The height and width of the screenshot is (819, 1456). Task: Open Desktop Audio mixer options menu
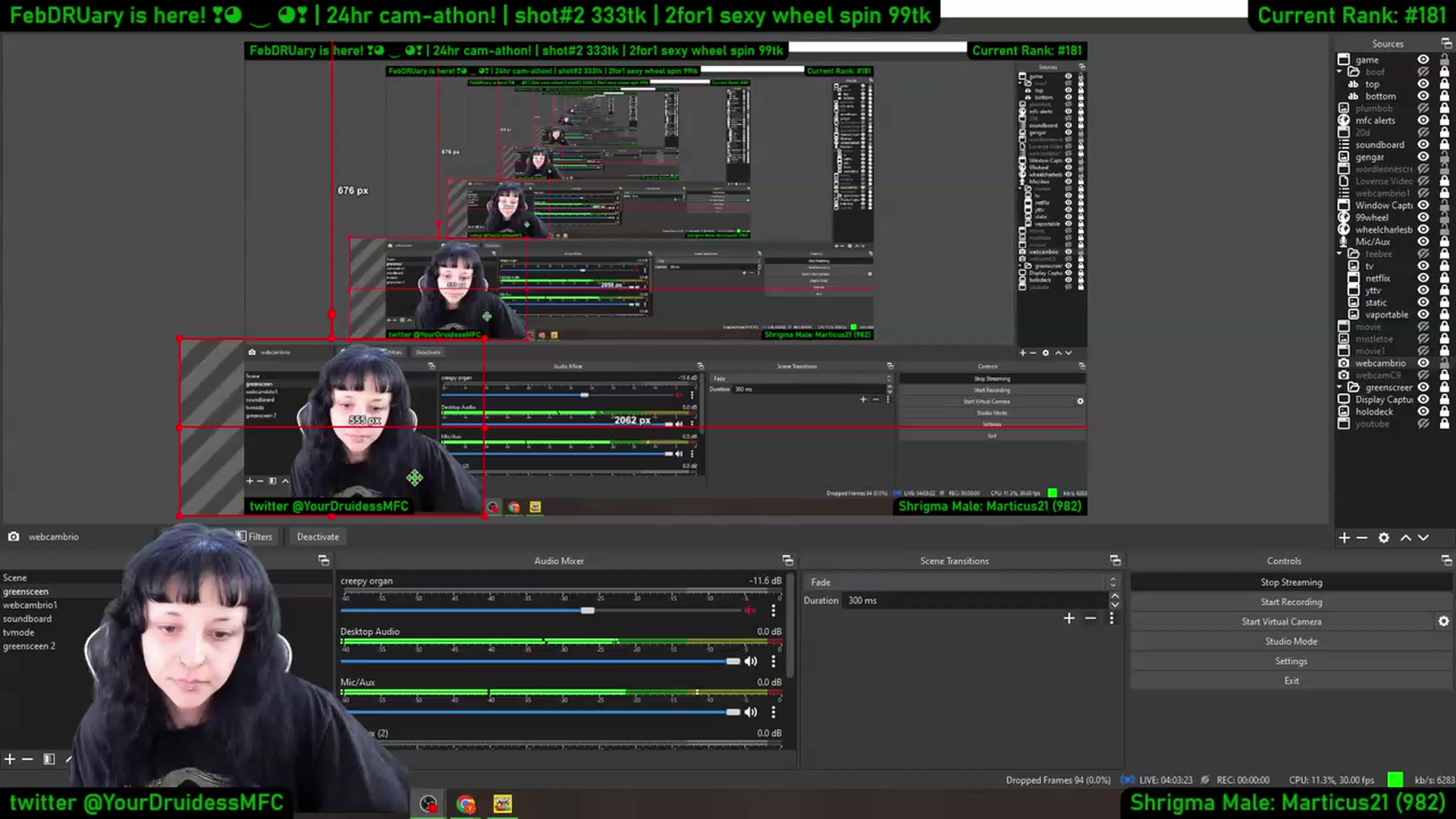(x=773, y=661)
